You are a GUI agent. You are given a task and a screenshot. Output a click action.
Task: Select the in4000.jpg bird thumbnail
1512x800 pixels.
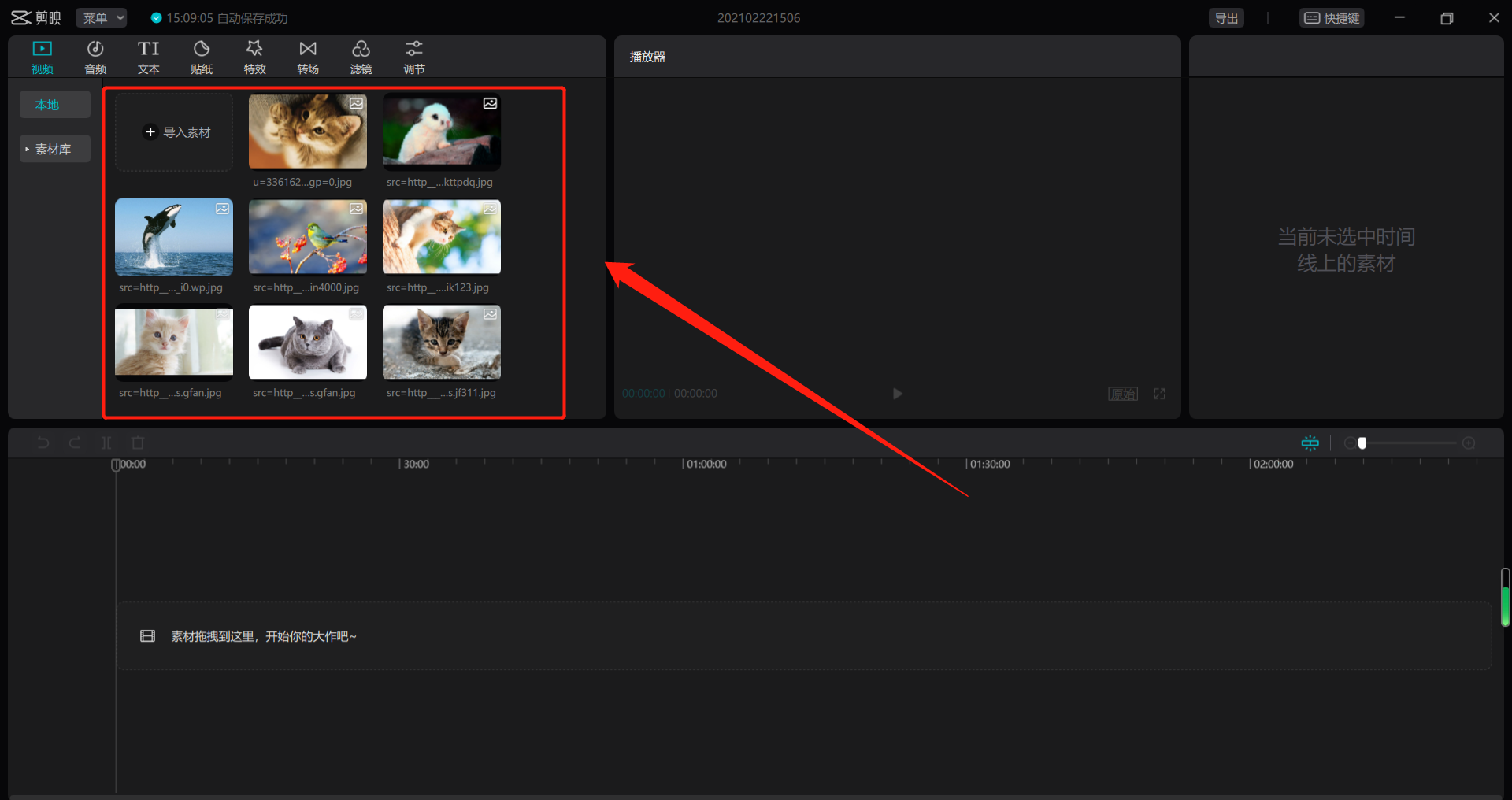click(x=308, y=237)
